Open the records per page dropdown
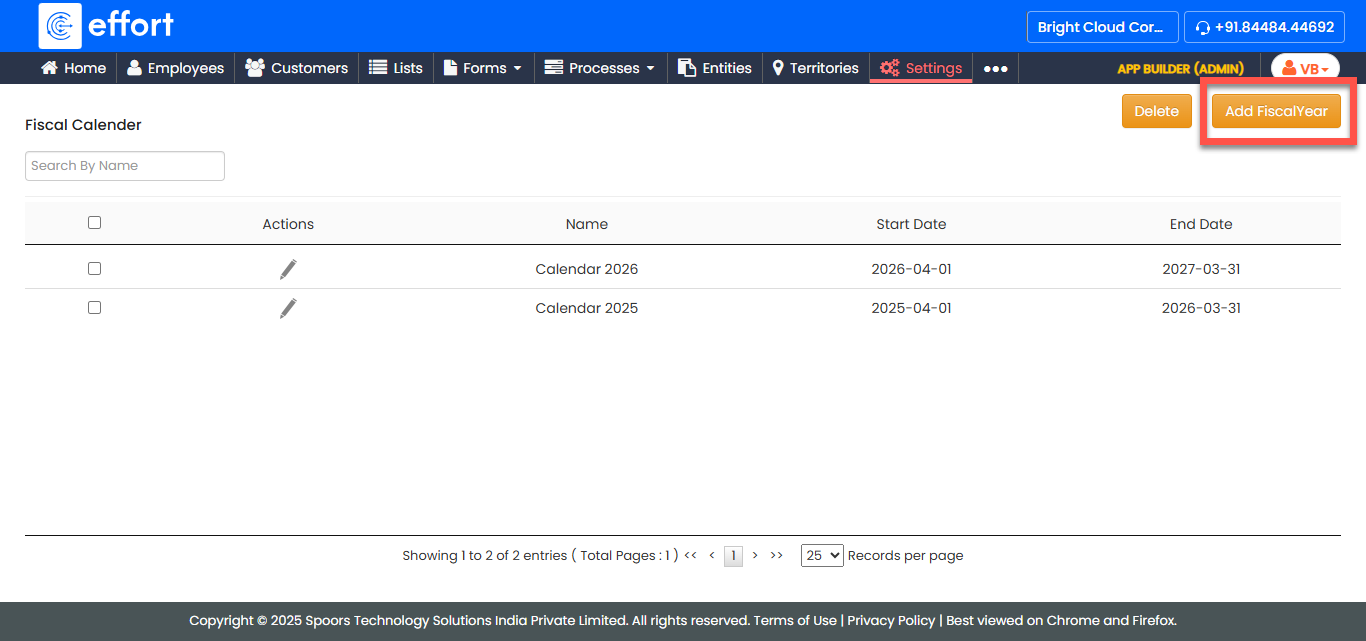 click(822, 556)
